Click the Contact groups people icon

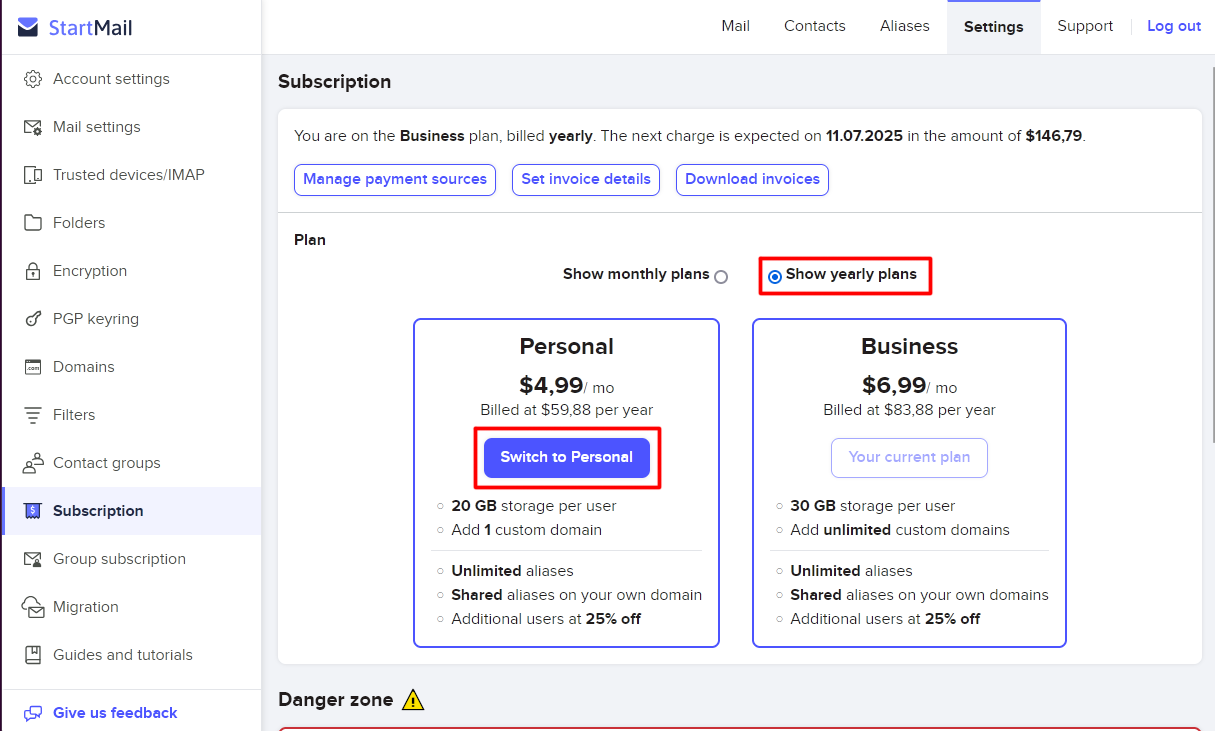pos(33,463)
